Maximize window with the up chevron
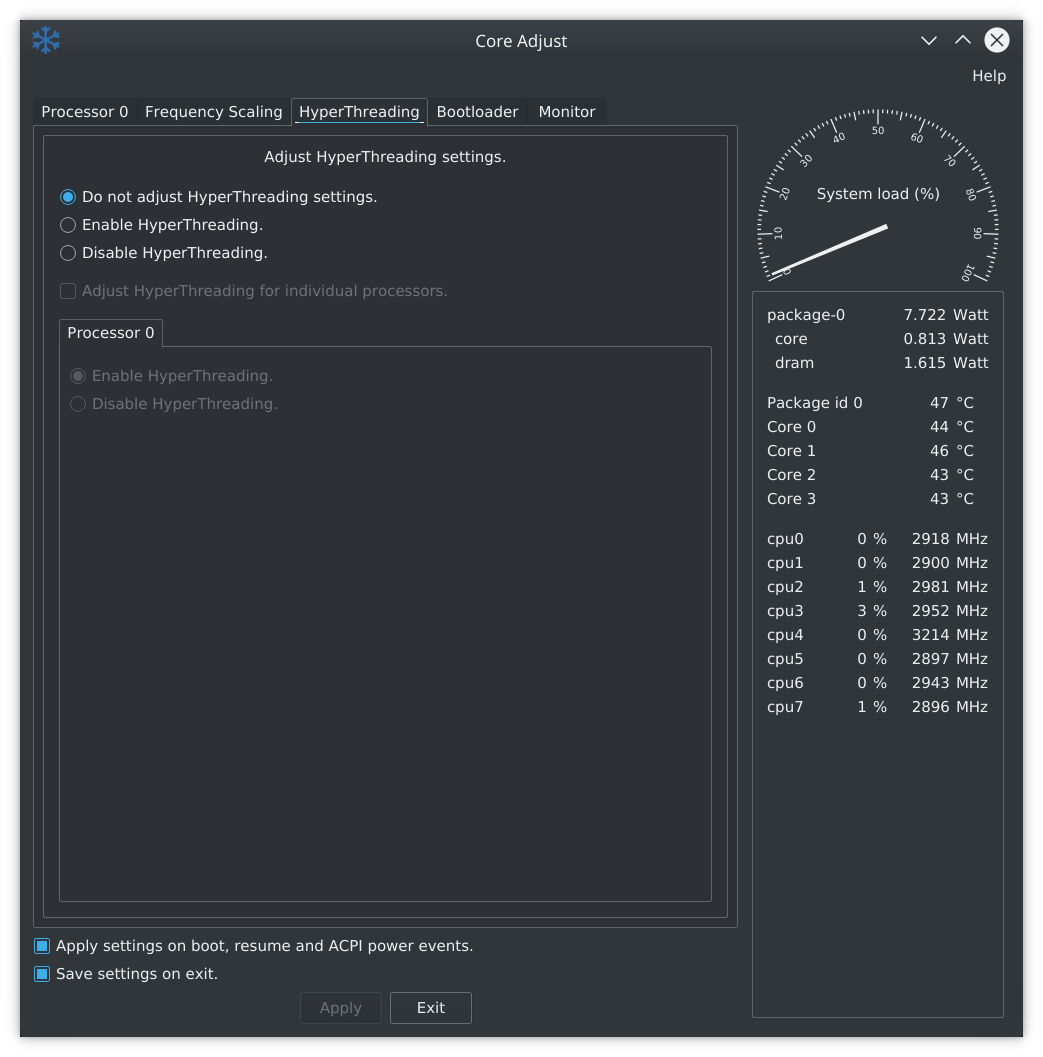Image resolution: width=1043 pixels, height=1057 pixels. 962,40
